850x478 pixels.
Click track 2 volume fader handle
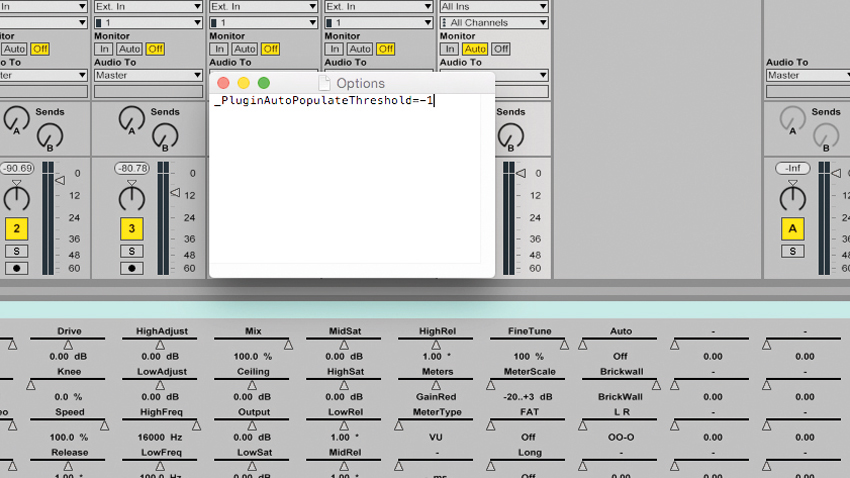point(60,180)
